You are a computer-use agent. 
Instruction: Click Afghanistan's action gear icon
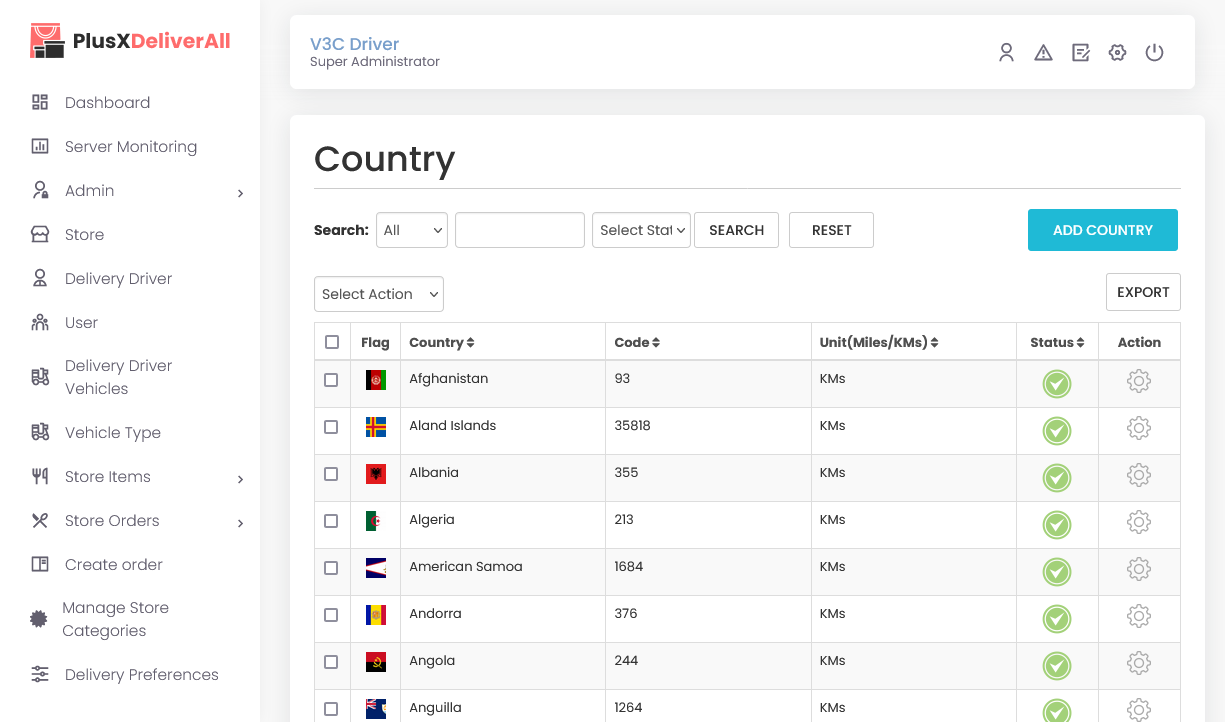pyautogui.click(x=1139, y=381)
